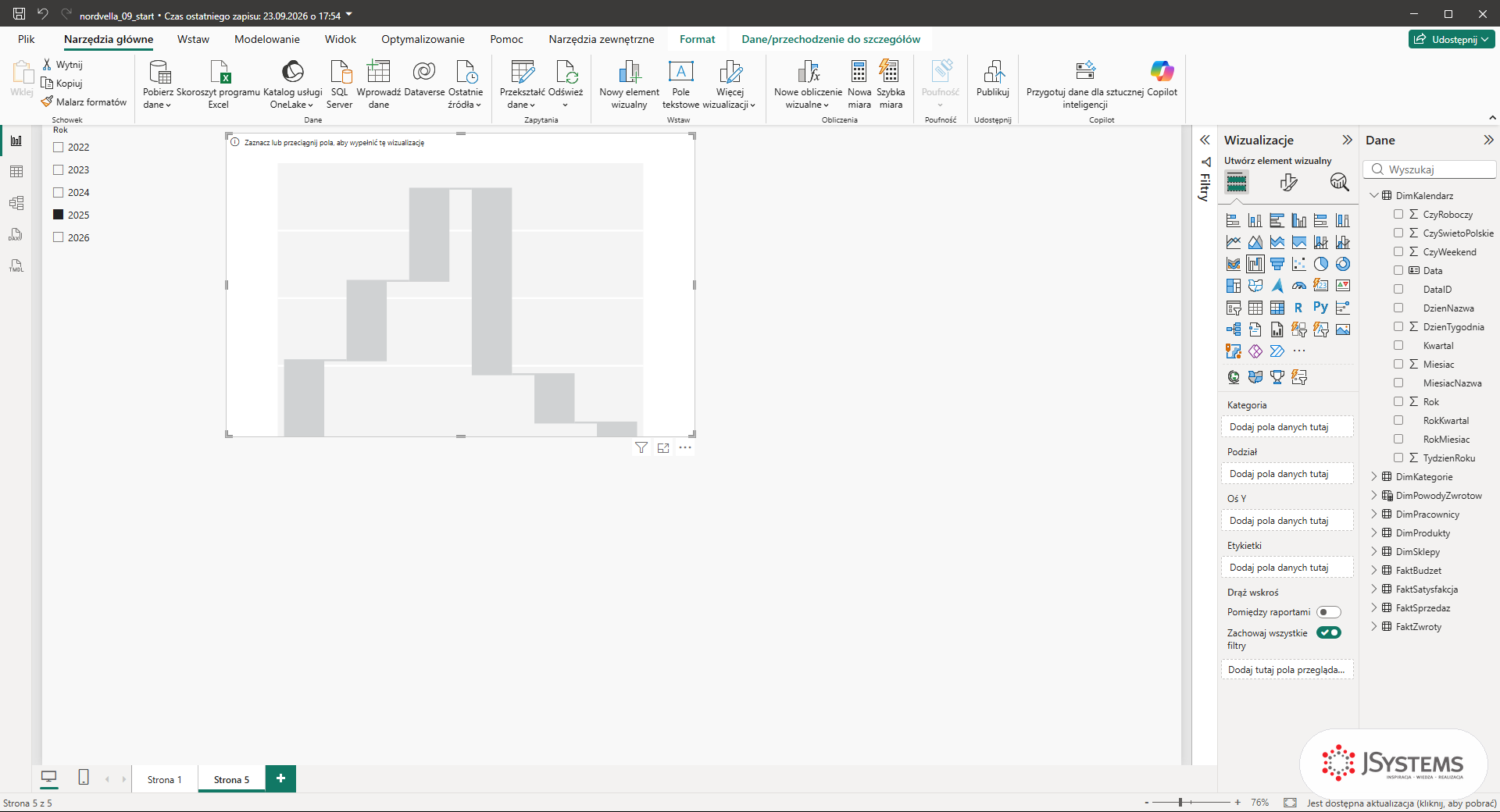This screenshot has height=812, width=1500.
Task: Click Wprowadź dane table icon
Action: 379,72
